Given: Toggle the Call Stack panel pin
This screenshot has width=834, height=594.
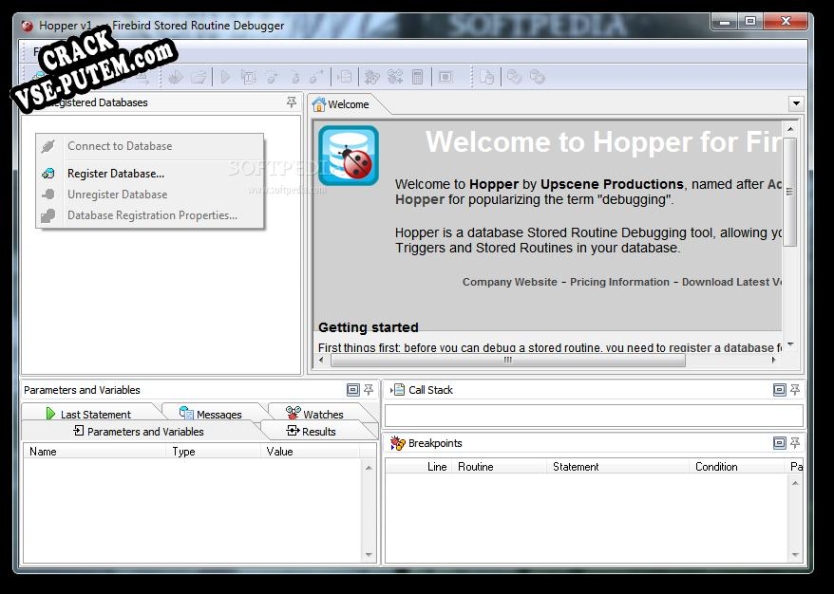Looking at the screenshot, I should (x=794, y=390).
